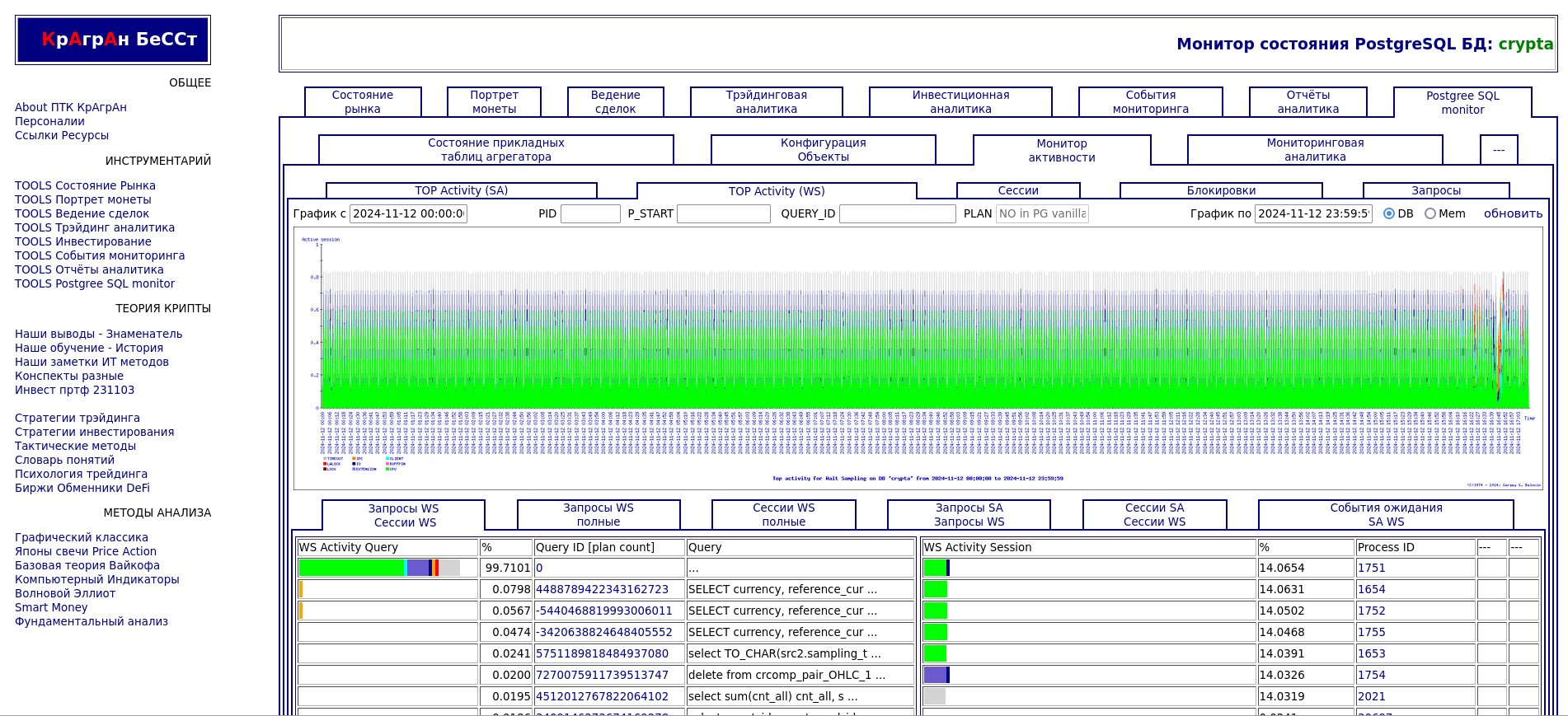Open the Мониторинговая аналитика tab
This screenshot has width=1568, height=716.
tap(1314, 149)
